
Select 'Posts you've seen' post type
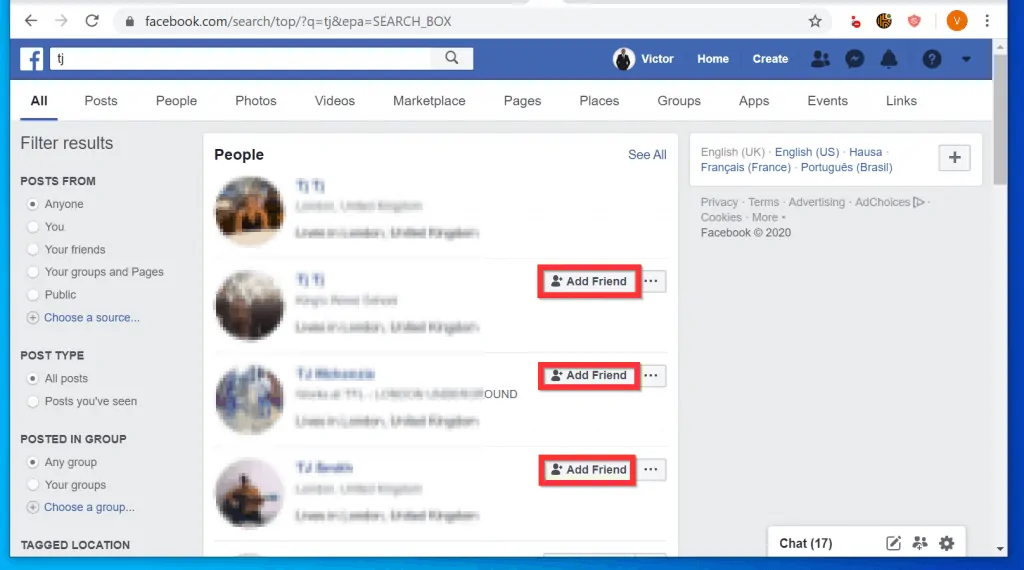click(34, 402)
